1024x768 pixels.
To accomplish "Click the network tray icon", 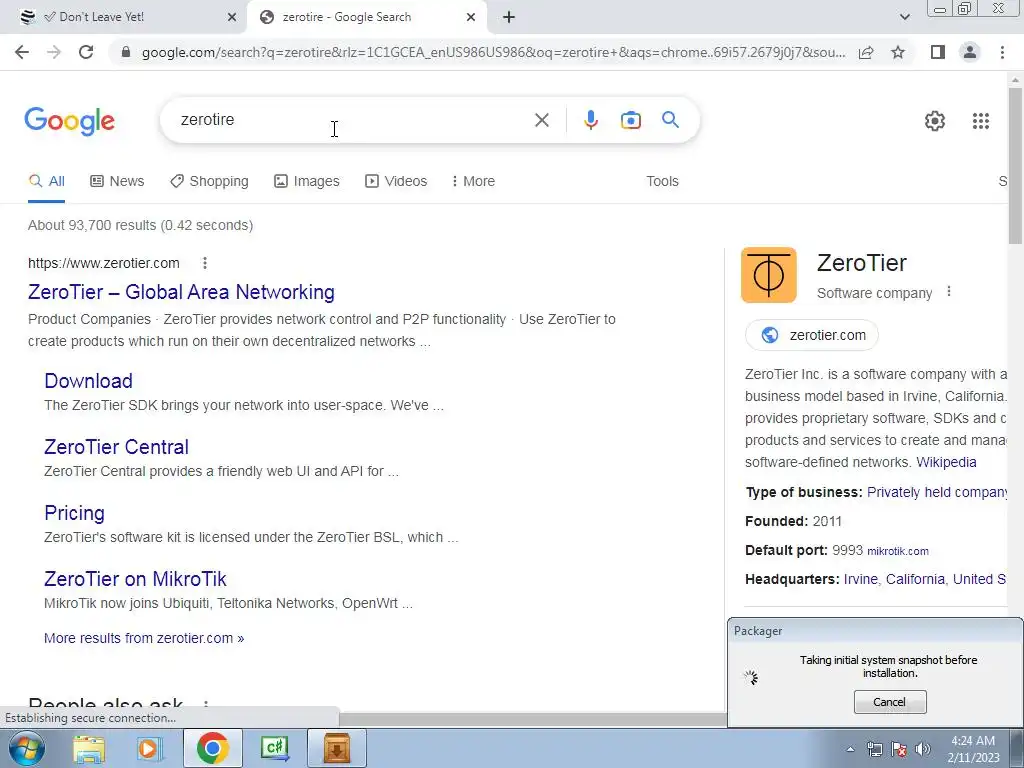I will coord(874,749).
